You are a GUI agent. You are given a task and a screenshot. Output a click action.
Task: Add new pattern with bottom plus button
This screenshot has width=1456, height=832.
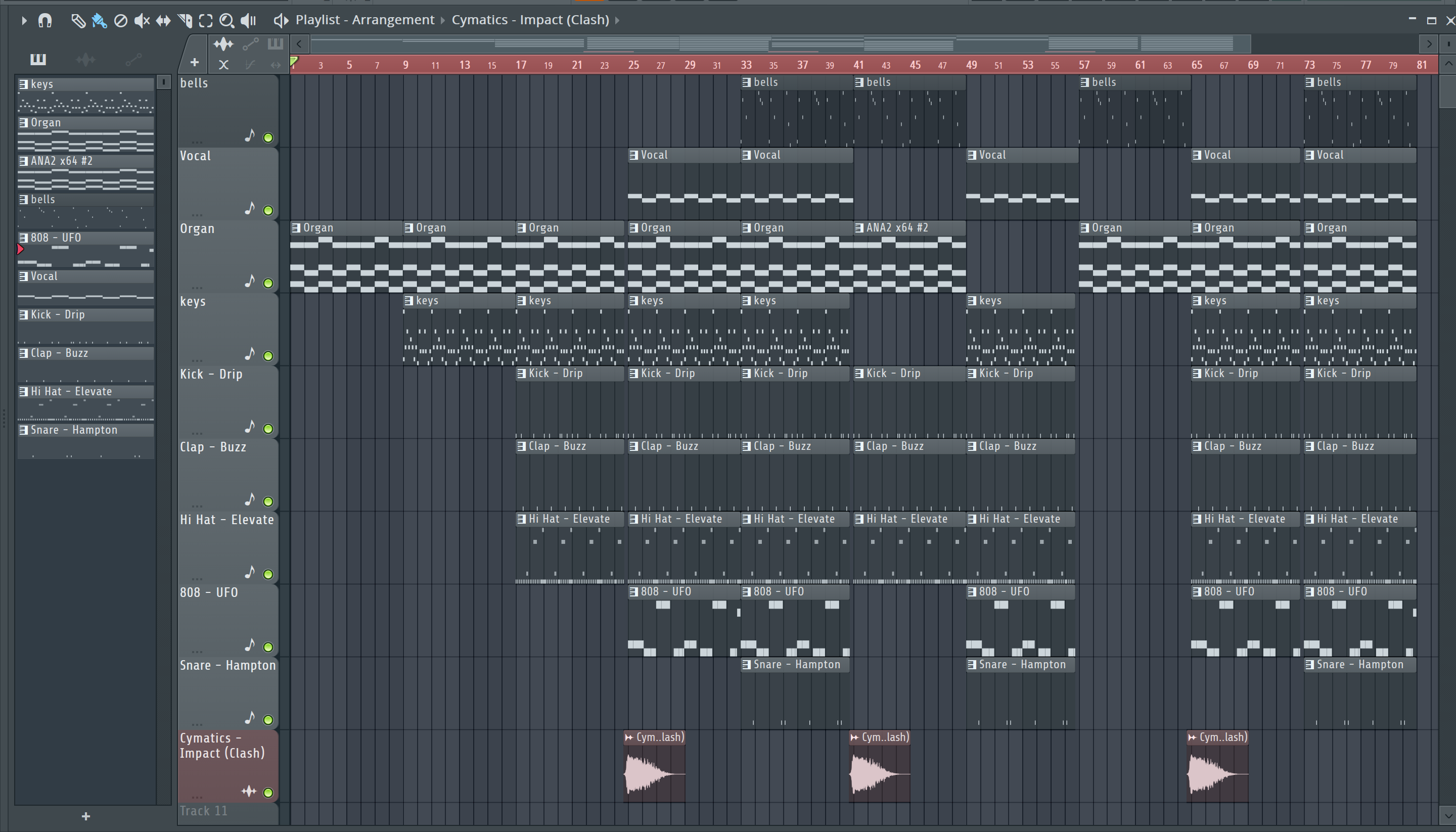(x=86, y=816)
